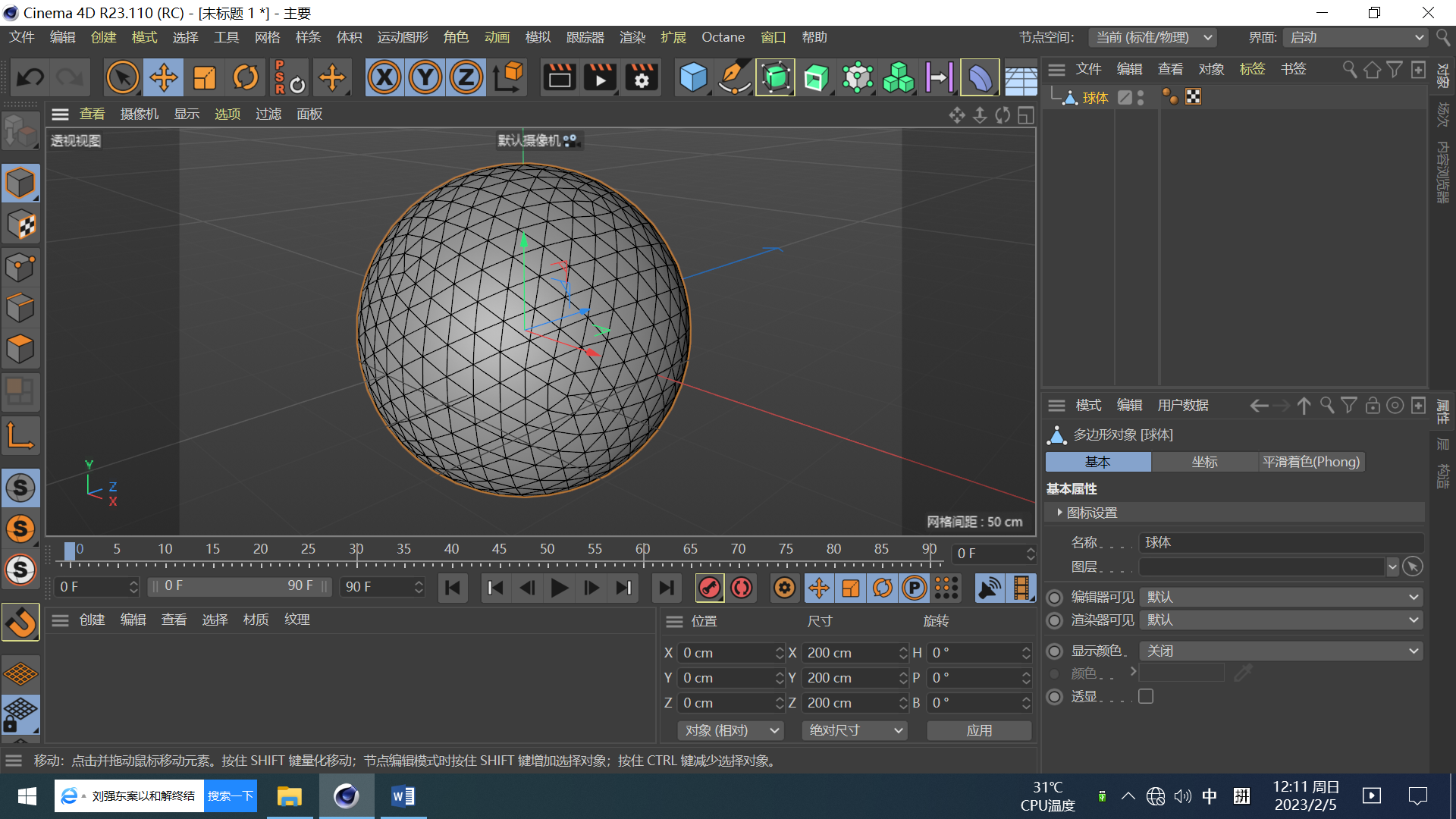Click the Subdivision Surface generator icon

pyautogui.click(x=775, y=77)
